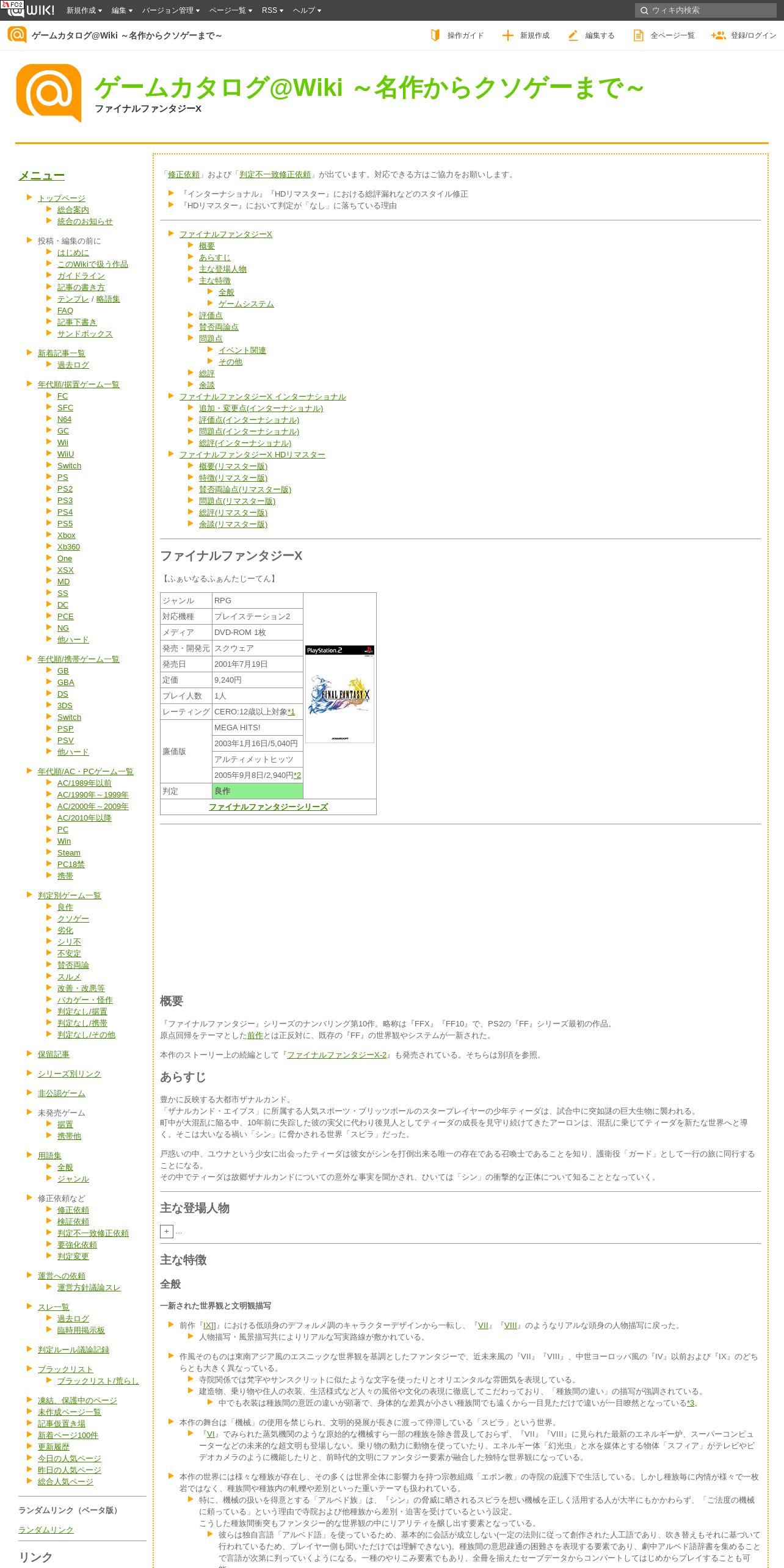The width and height of the screenshot is (784, 1568).
Task: Open the PSV handheld list link
Action: coord(65,741)
